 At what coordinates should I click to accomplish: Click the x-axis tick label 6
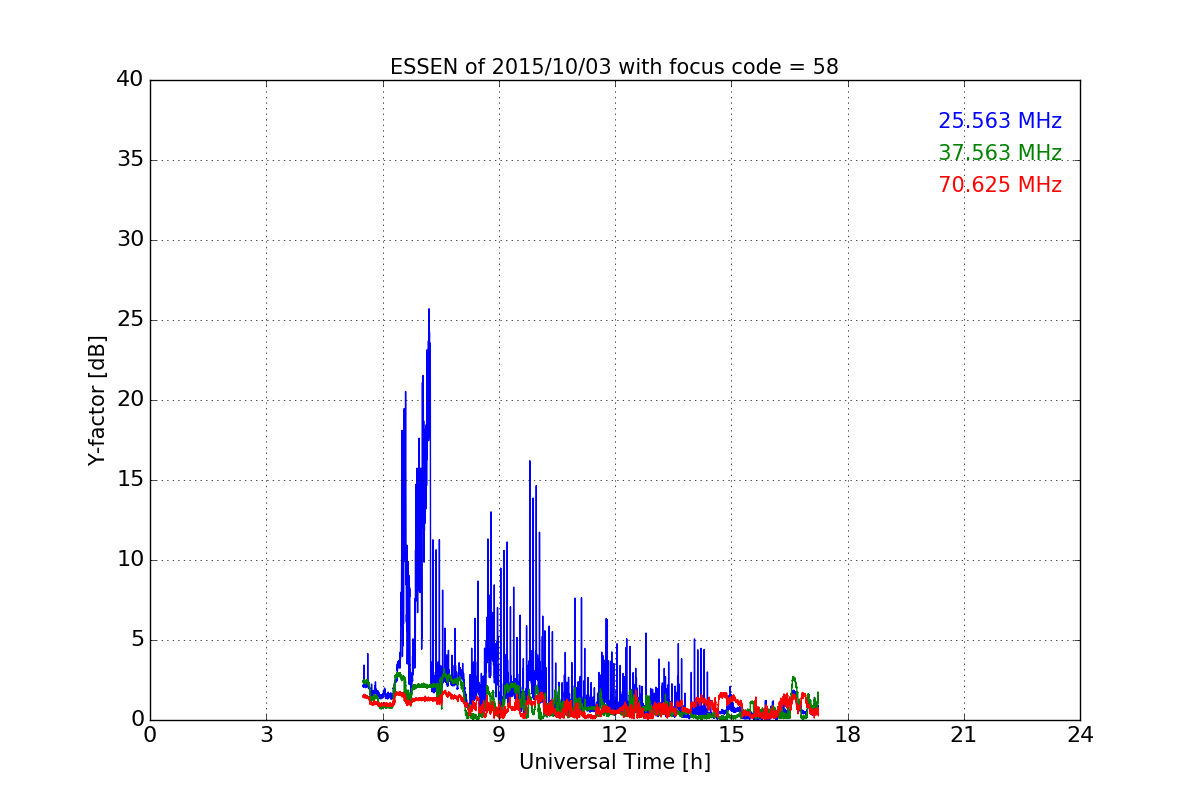point(382,734)
